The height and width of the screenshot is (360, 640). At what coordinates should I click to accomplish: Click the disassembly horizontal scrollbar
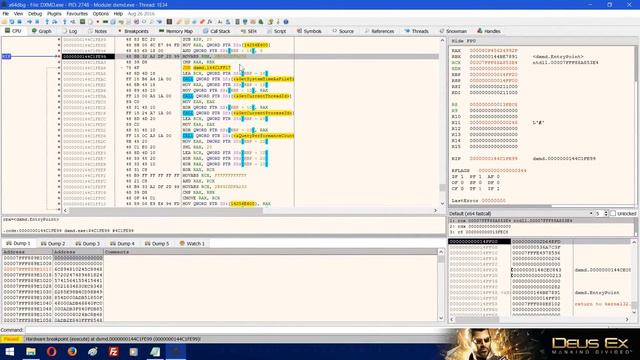[x=250, y=210]
